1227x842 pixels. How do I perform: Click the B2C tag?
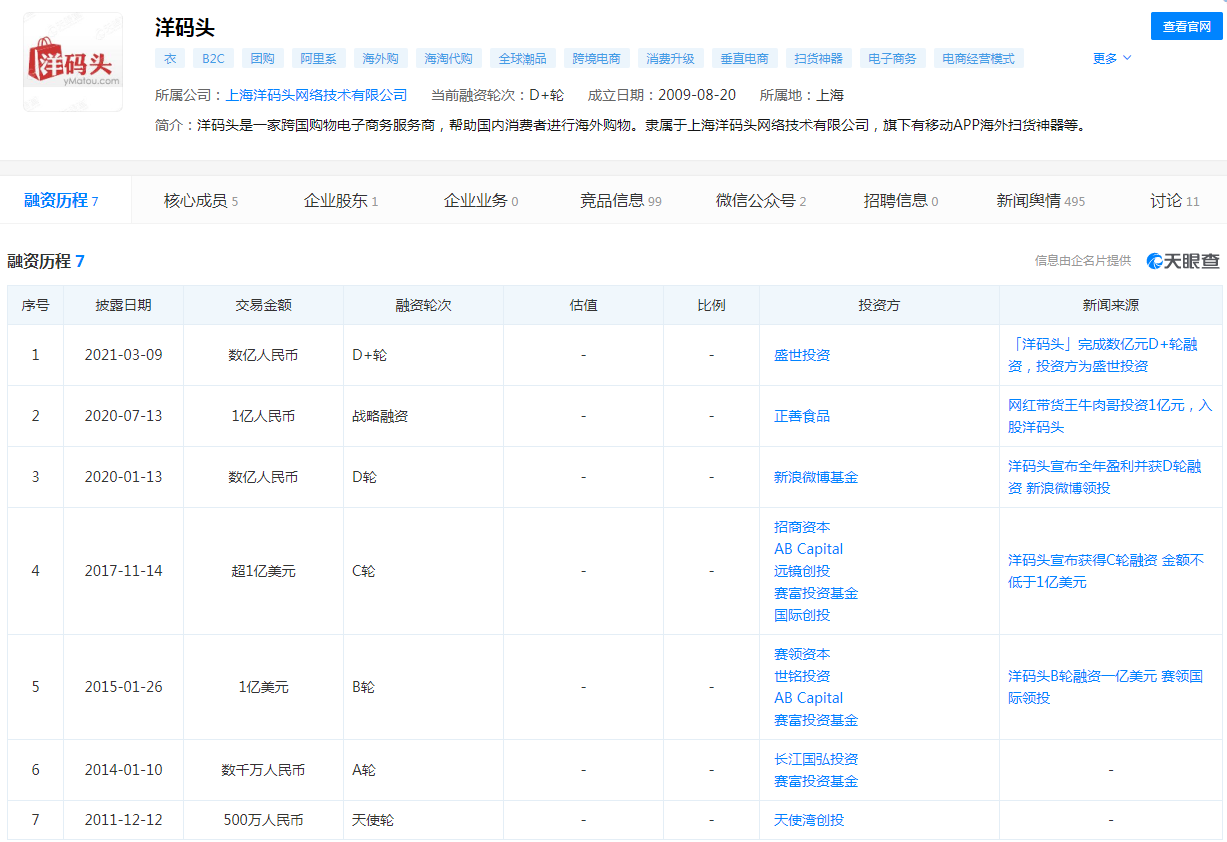coord(213,58)
